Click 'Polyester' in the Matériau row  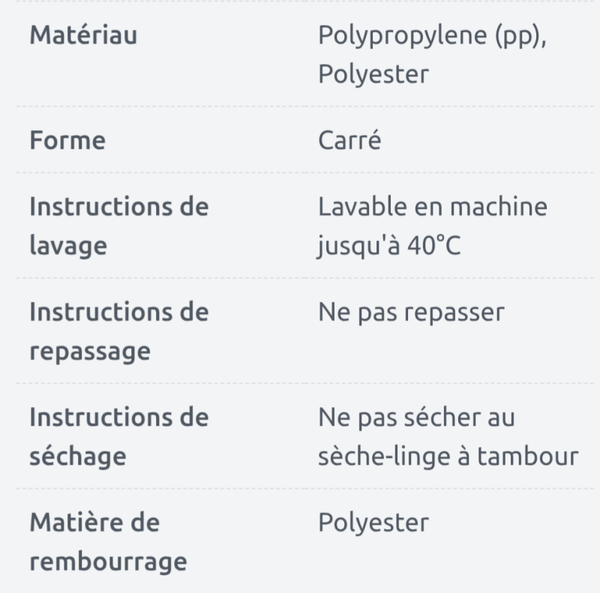[x=373, y=74]
